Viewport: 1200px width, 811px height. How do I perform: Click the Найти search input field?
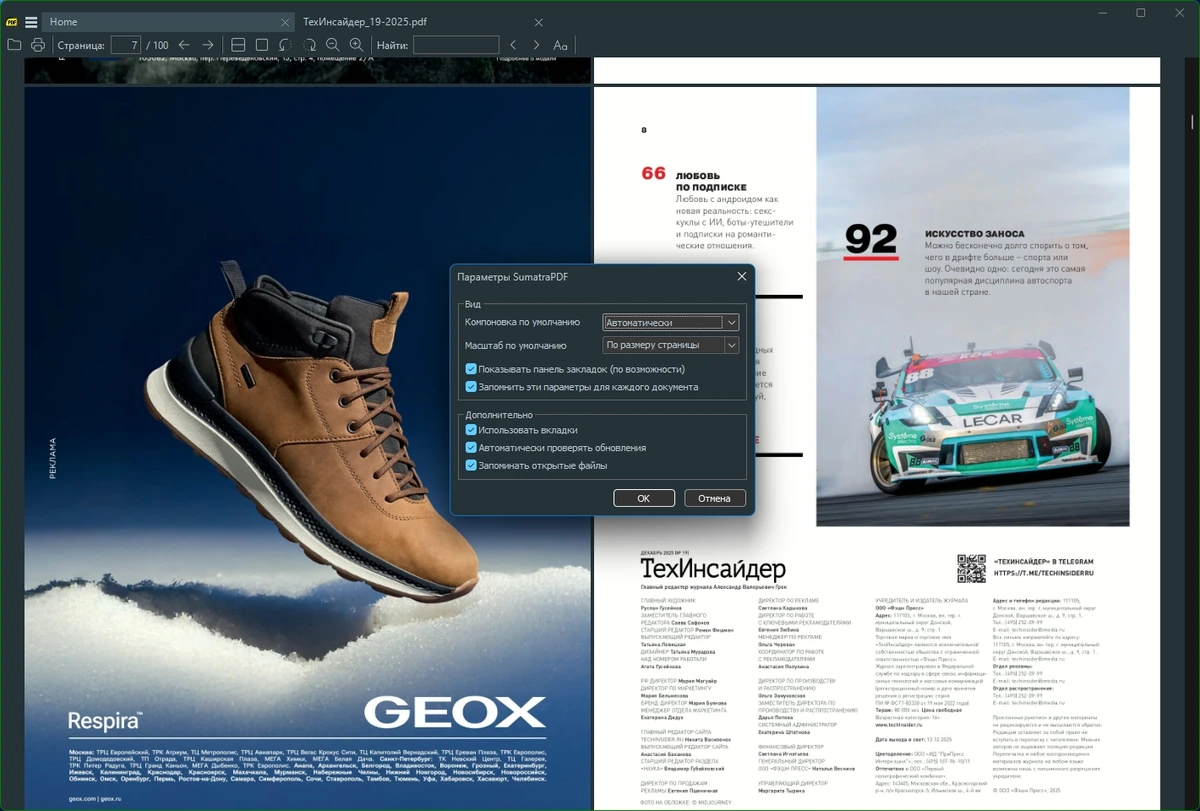[456, 45]
